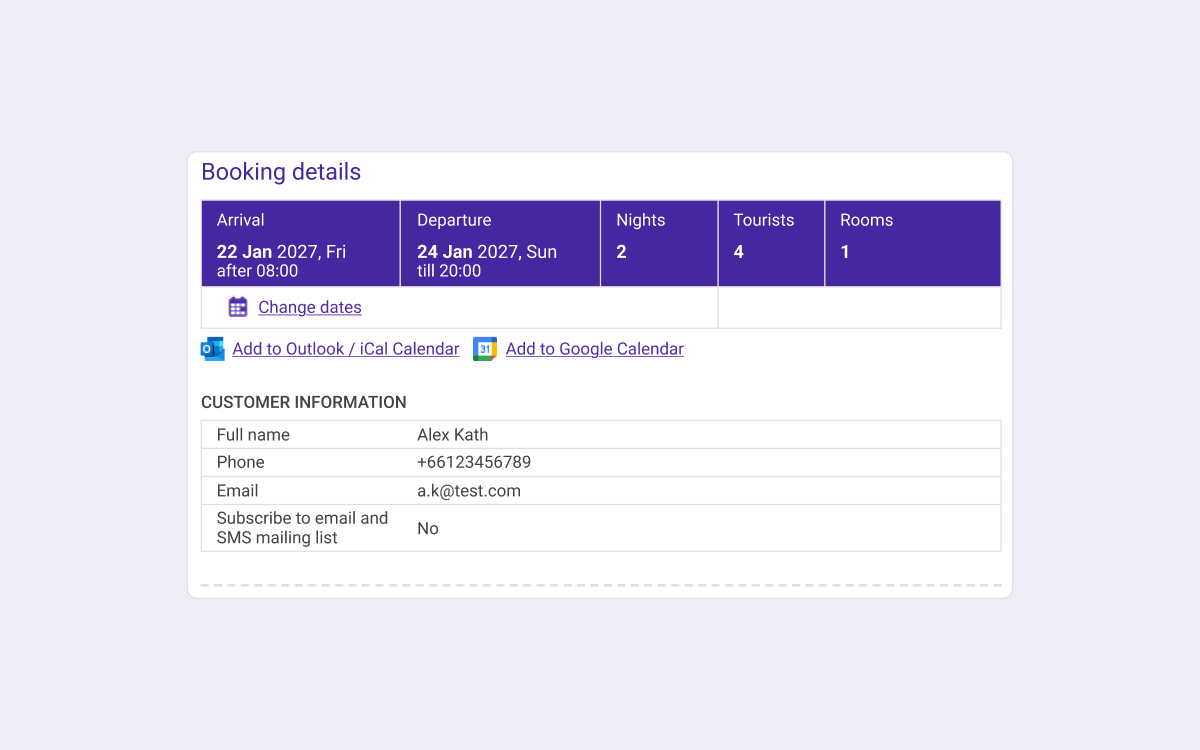This screenshot has height=750, width=1200.
Task: Select the subscription value No
Action: (x=428, y=529)
